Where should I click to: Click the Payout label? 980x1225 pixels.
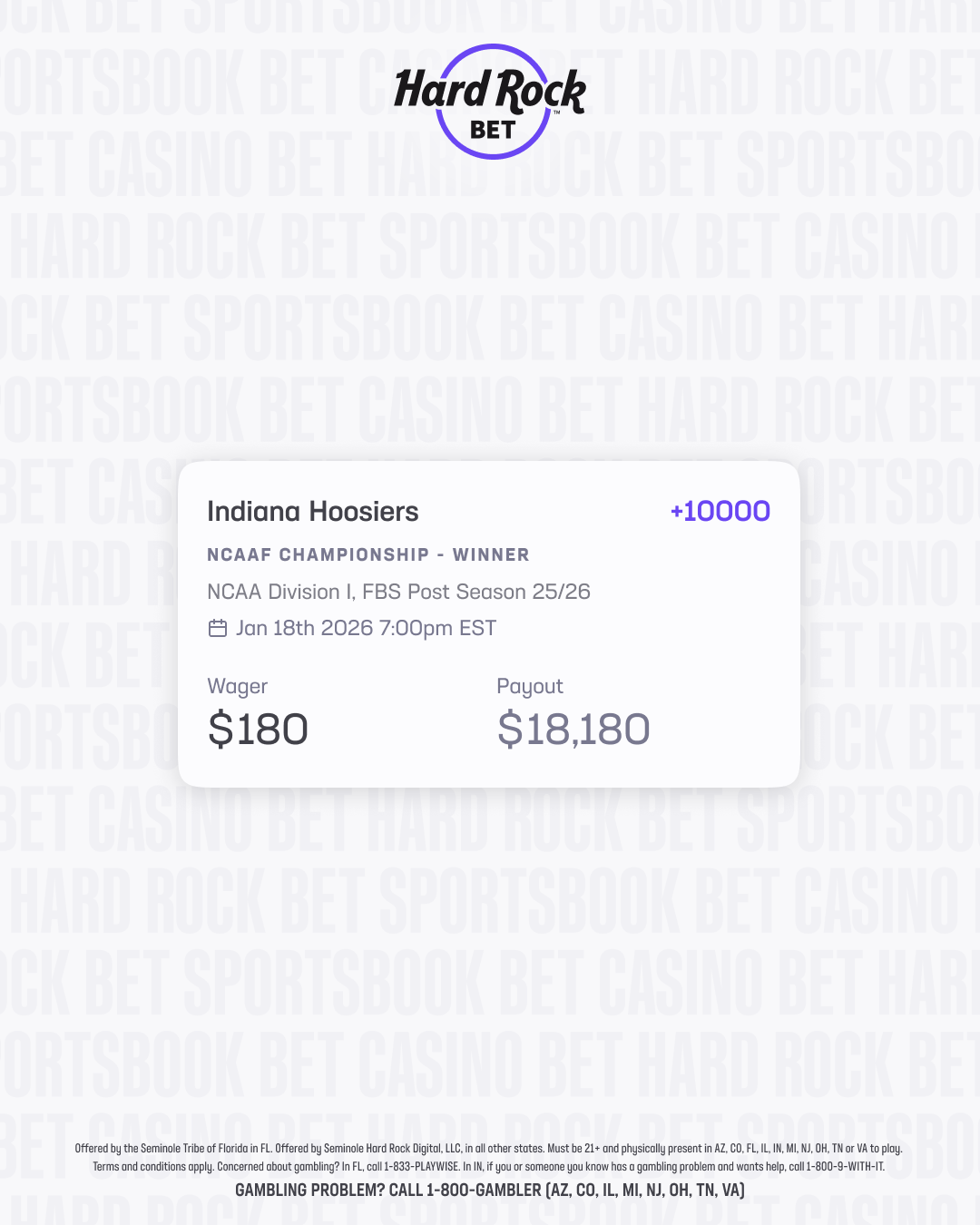coord(530,686)
